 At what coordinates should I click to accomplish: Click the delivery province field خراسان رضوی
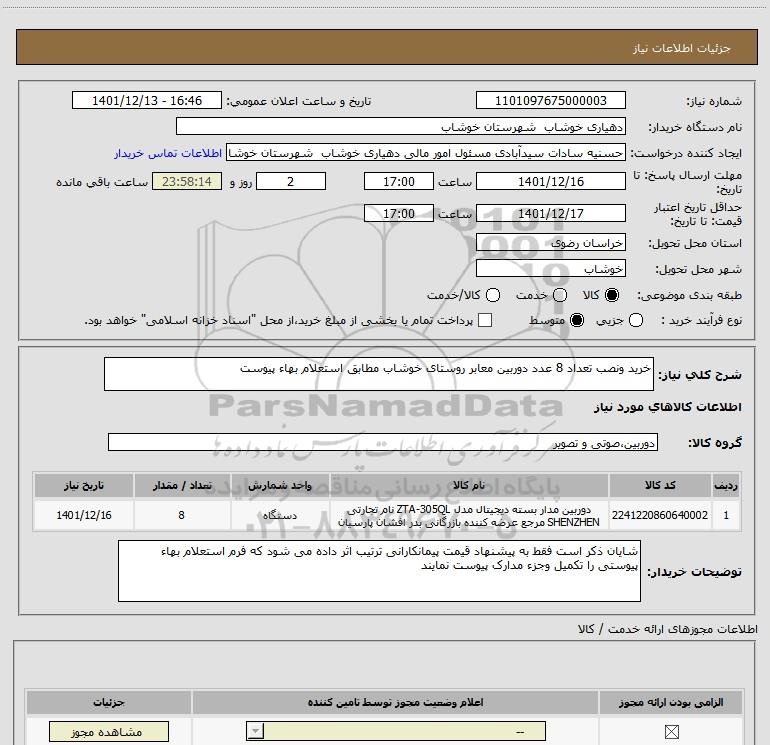click(x=550, y=243)
